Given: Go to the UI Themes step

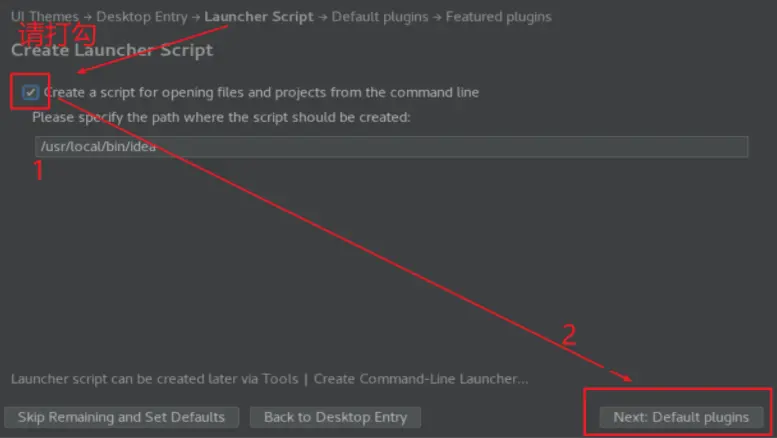Looking at the screenshot, I should tap(45, 17).
